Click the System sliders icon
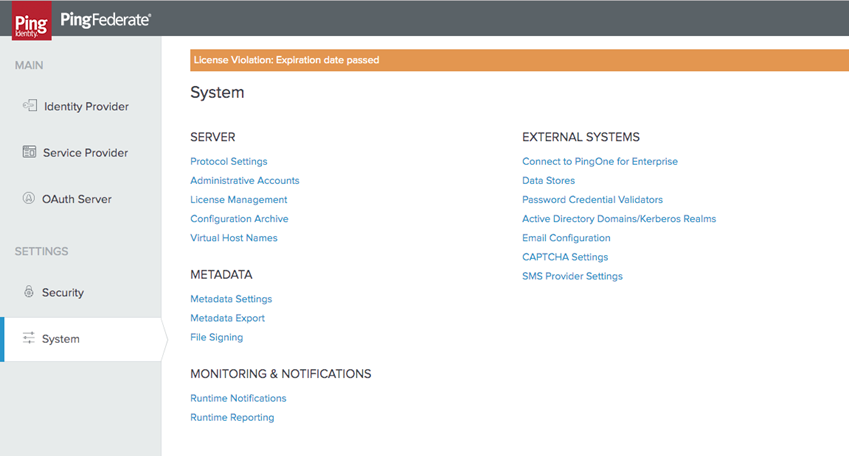This screenshot has height=456, width=849. [x=29, y=338]
